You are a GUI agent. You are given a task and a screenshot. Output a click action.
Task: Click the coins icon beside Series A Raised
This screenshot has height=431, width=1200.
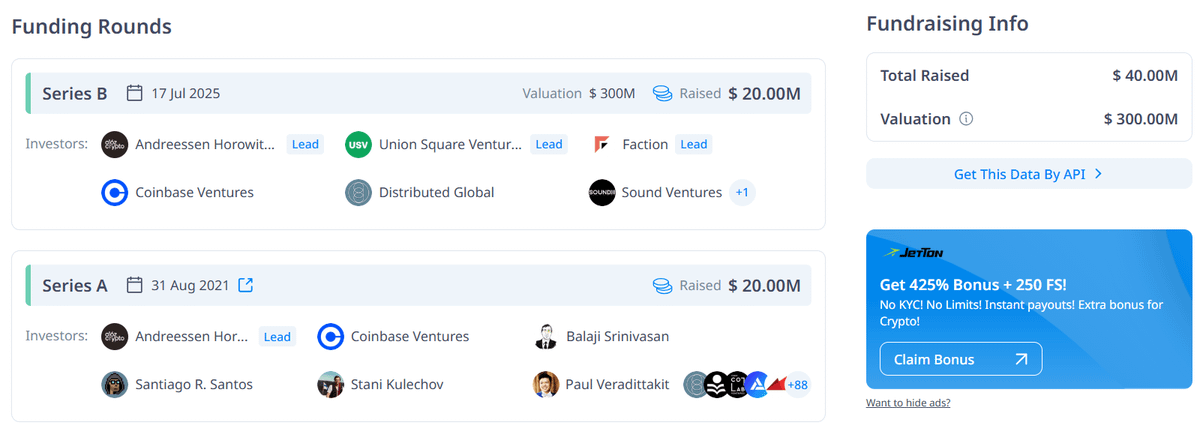(661, 285)
